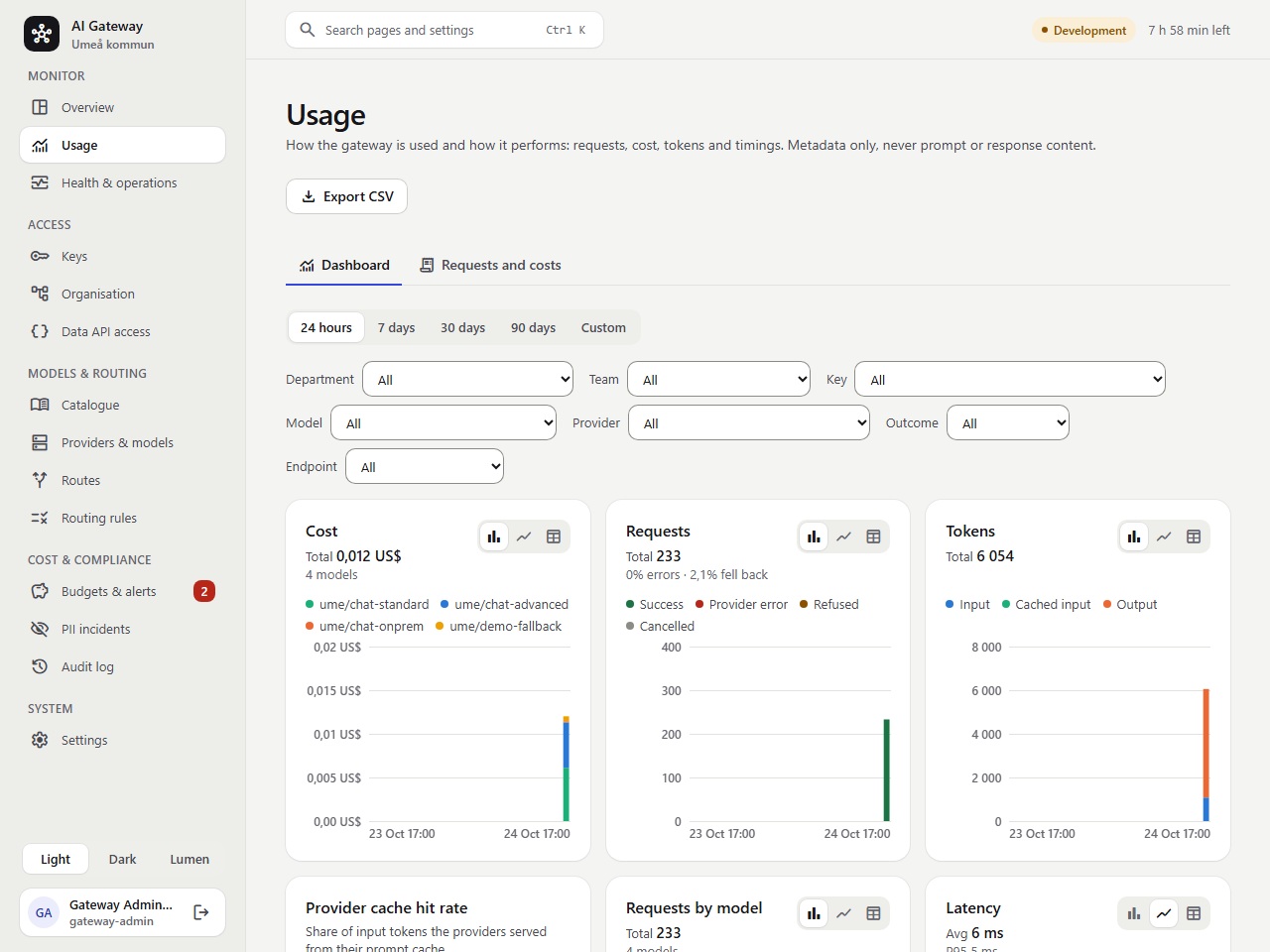
Task: Open the Requests and costs tab
Action: (x=490, y=265)
